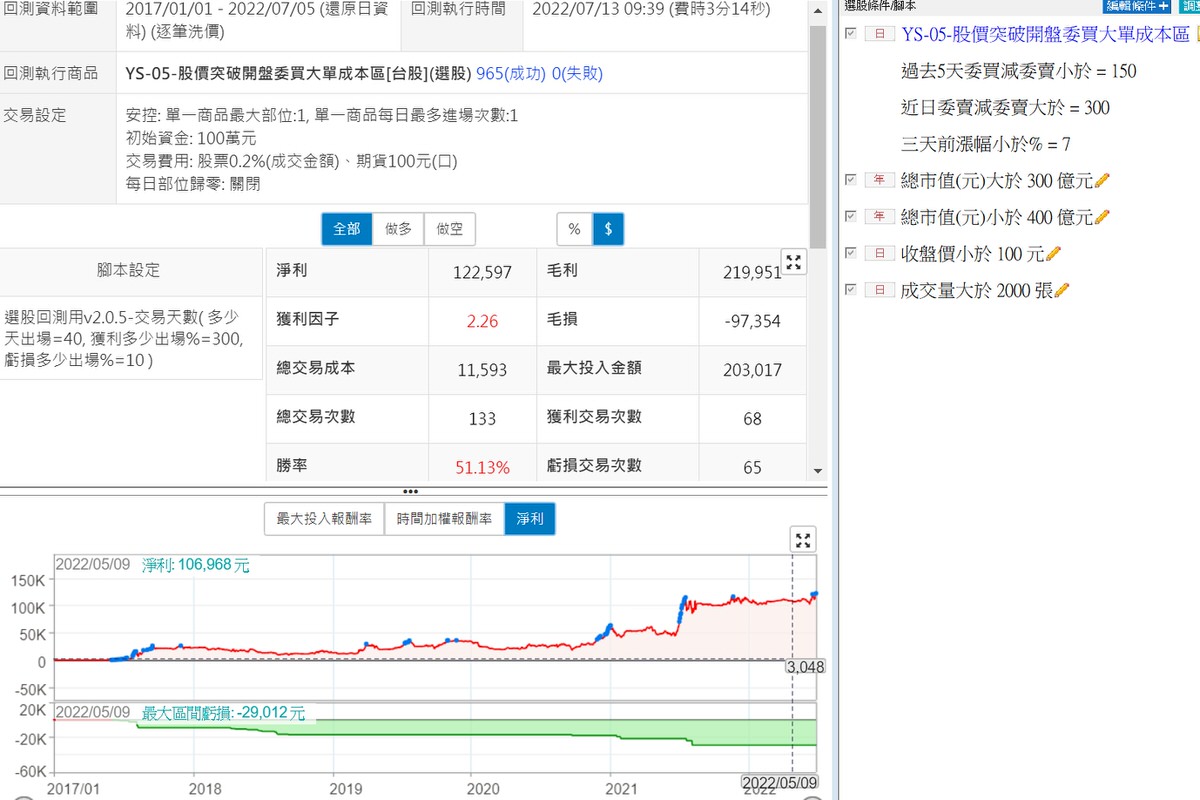Switch to the 做空 trades tab
The image size is (1200, 800).
coord(450,229)
